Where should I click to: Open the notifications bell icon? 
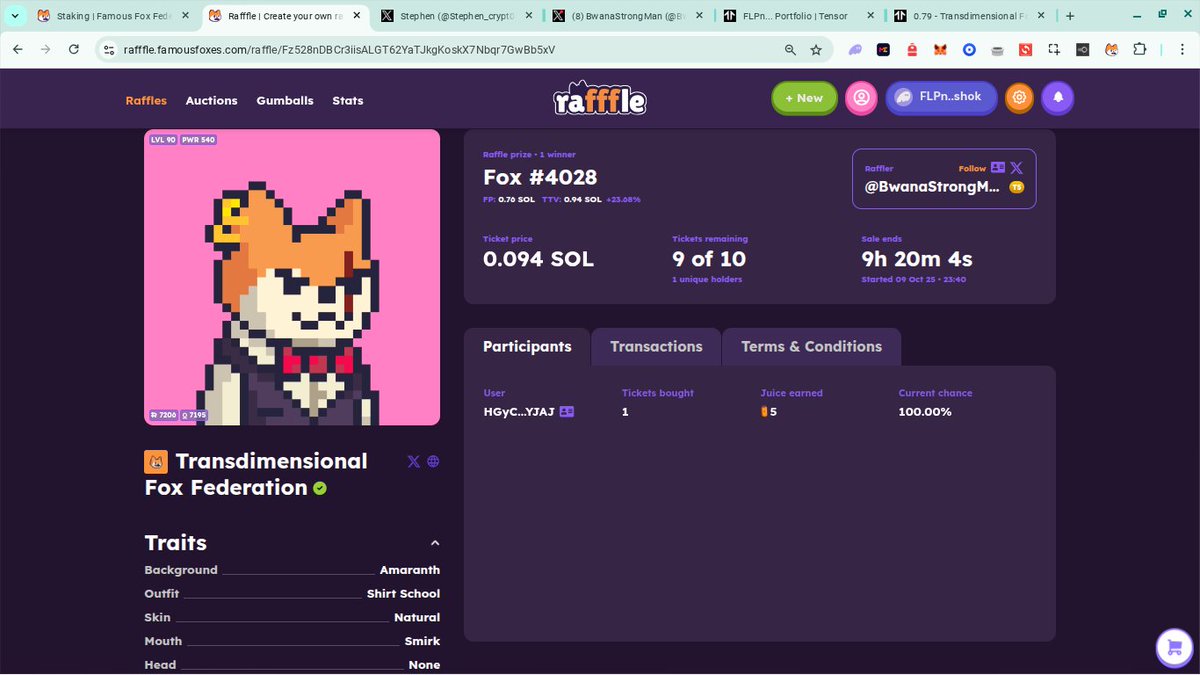(1058, 98)
